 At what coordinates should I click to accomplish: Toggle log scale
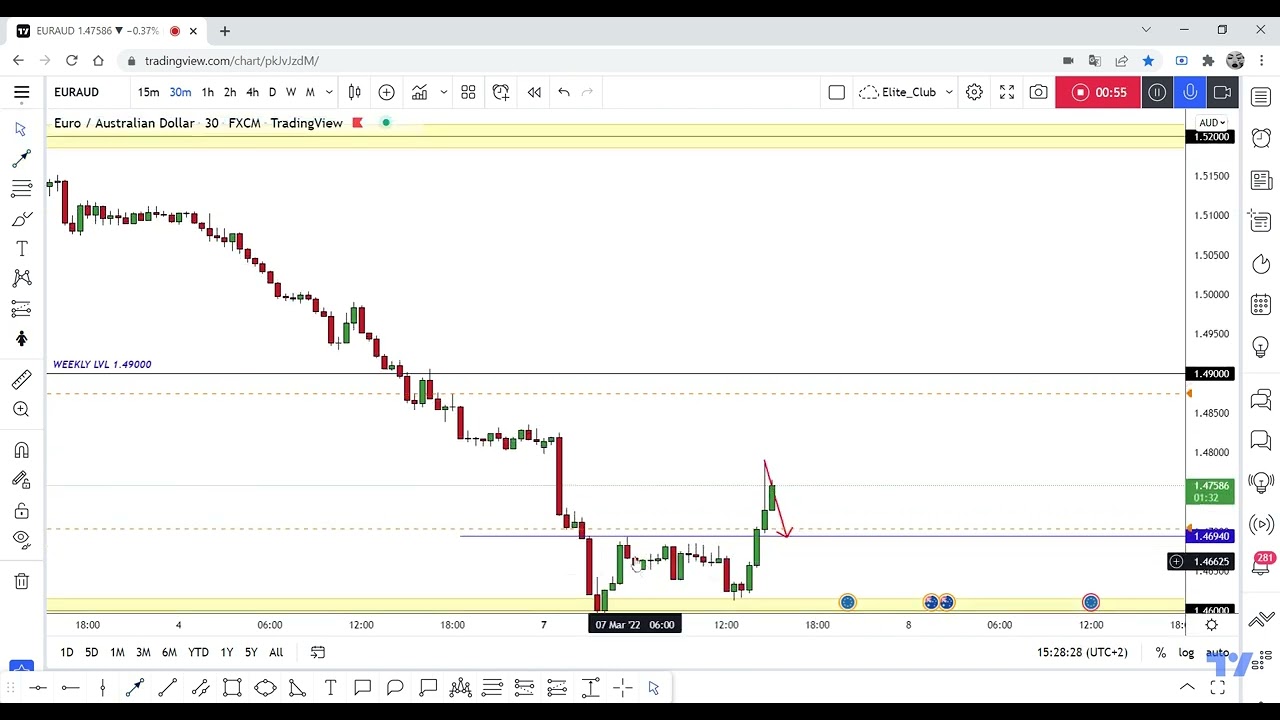point(1186,652)
